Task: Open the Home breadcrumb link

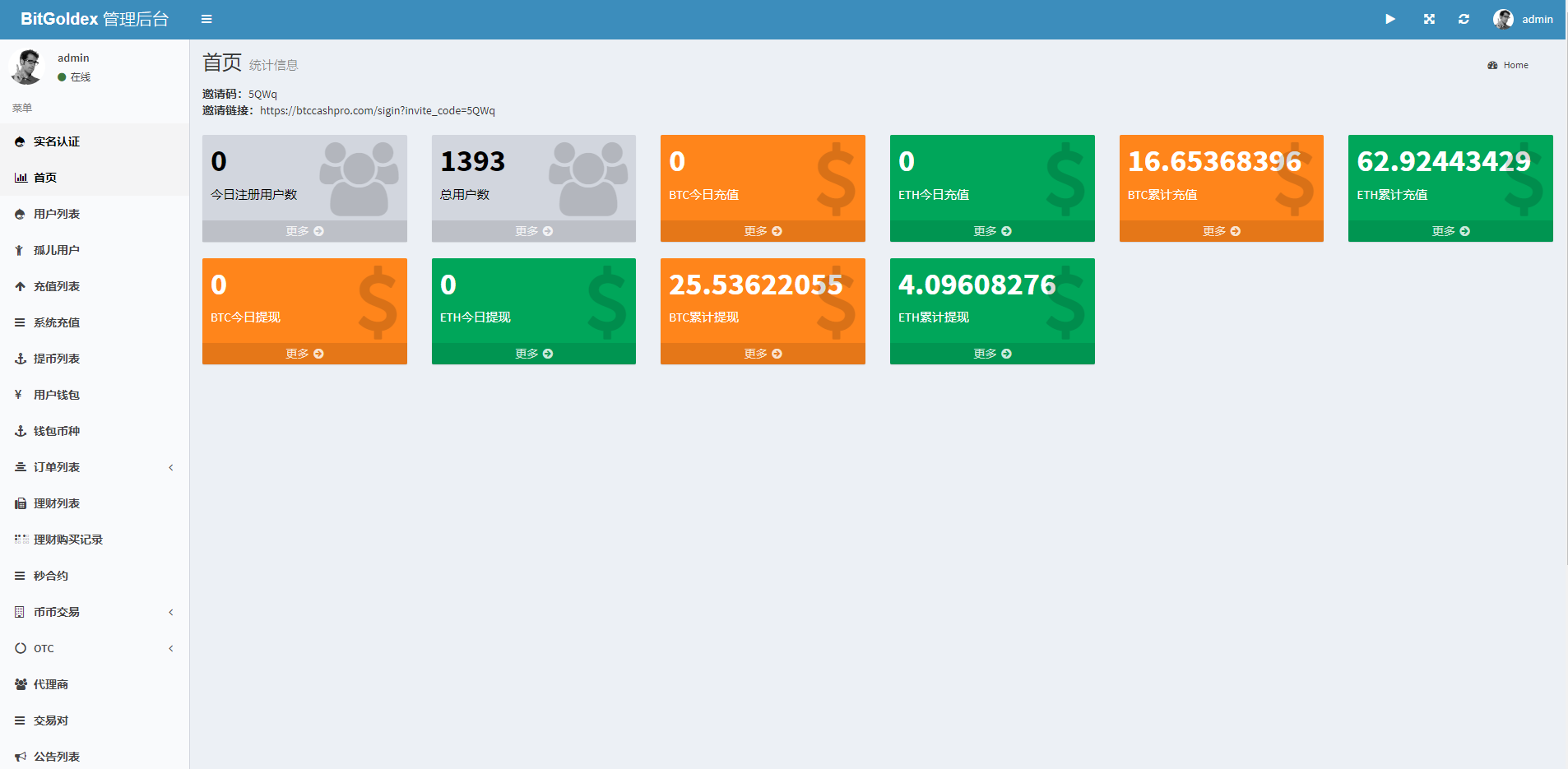Action: pos(1515,65)
